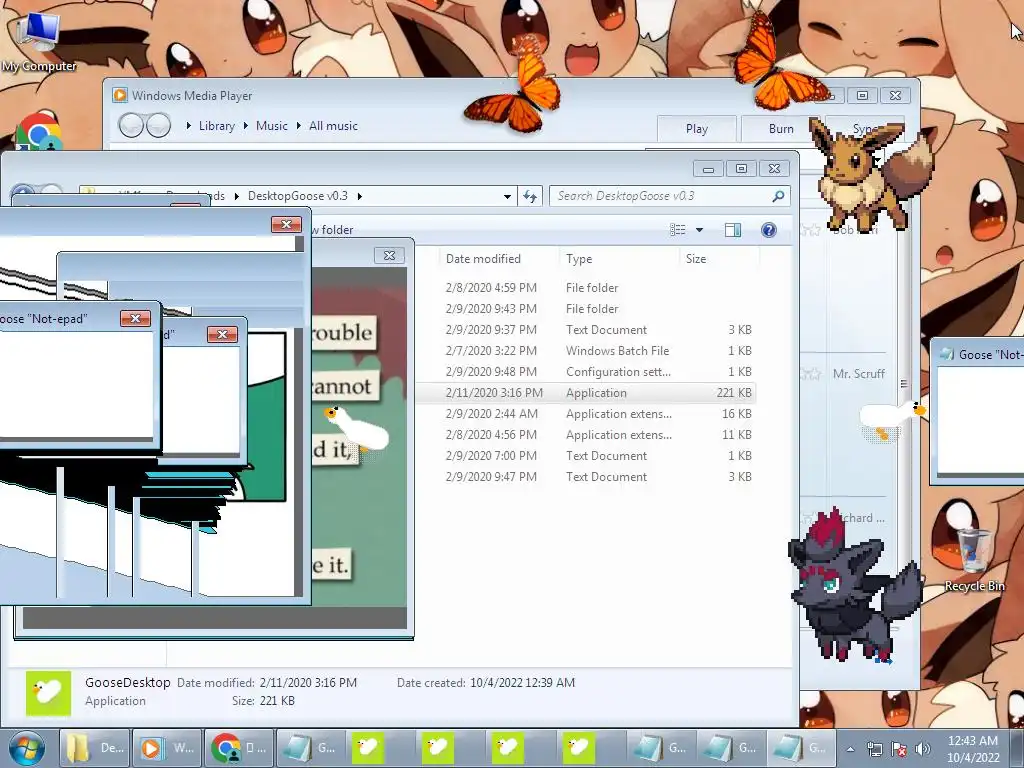1024x768 pixels.
Task: Select the 16 KB Application extension row
Action: 586,413
